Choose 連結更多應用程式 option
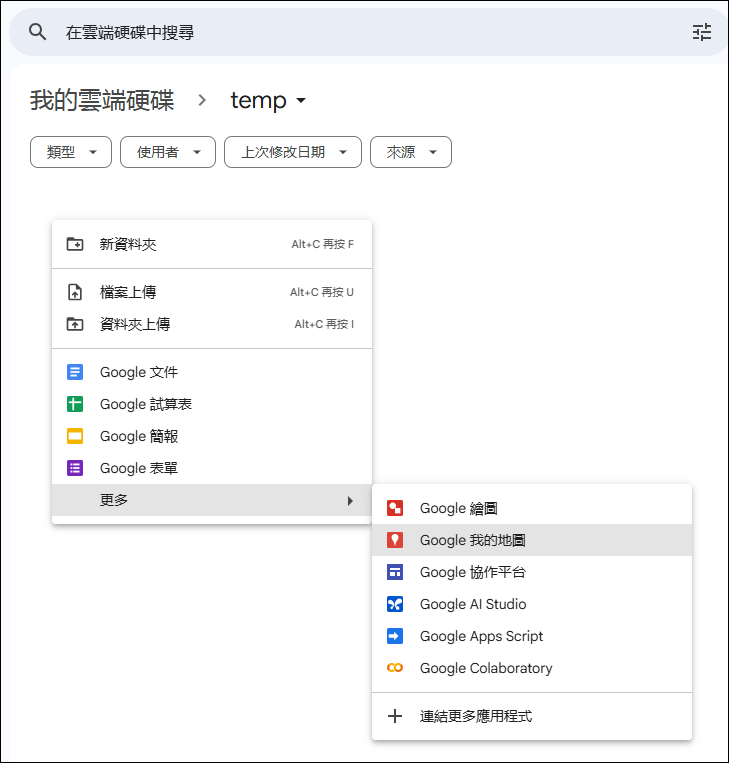729x763 pixels. pos(532,716)
